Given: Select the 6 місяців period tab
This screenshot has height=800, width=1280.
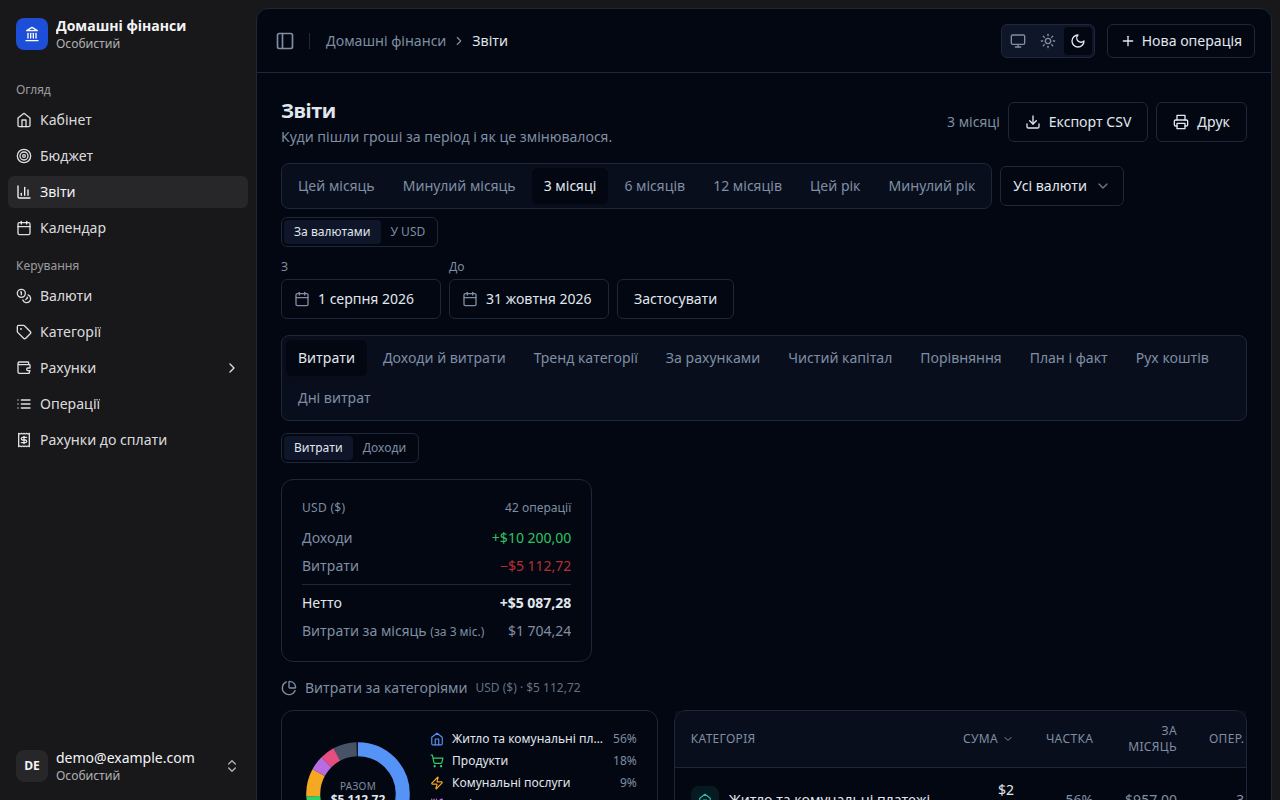Looking at the screenshot, I should pyautogui.click(x=655, y=186).
